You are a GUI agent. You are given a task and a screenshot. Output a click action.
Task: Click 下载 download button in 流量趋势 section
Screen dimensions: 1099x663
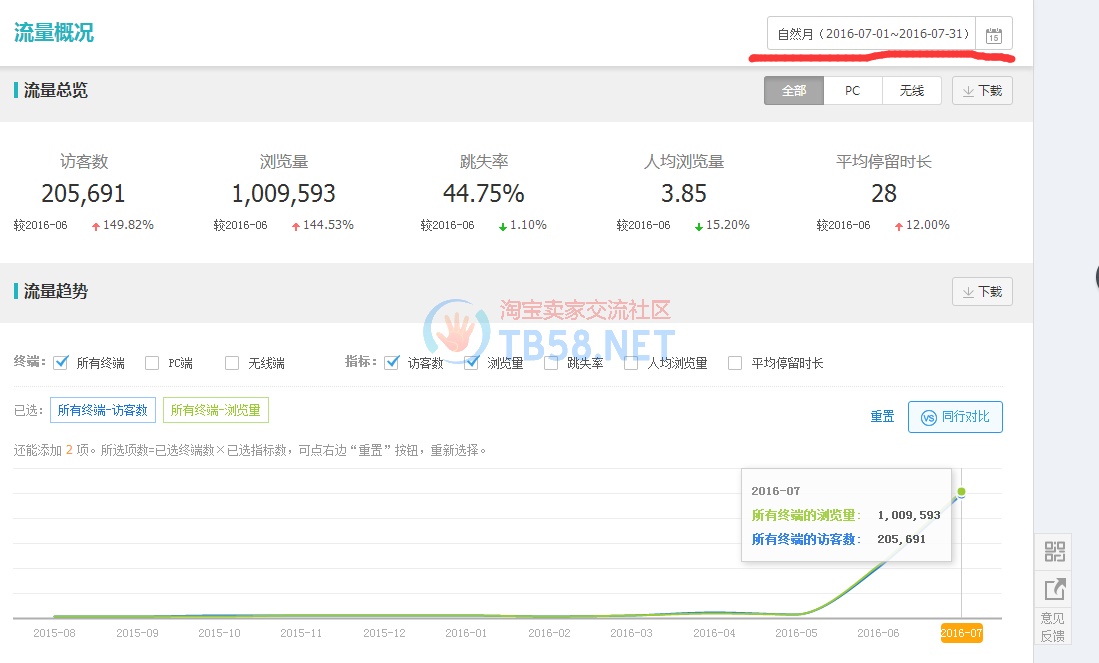click(x=982, y=292)
